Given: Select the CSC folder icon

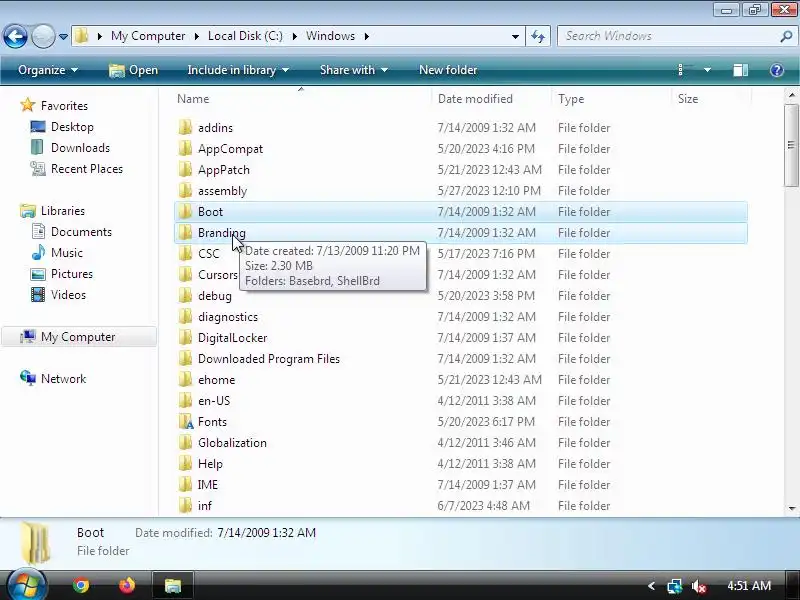Looking at the screenshot, I should coord(185,253).
